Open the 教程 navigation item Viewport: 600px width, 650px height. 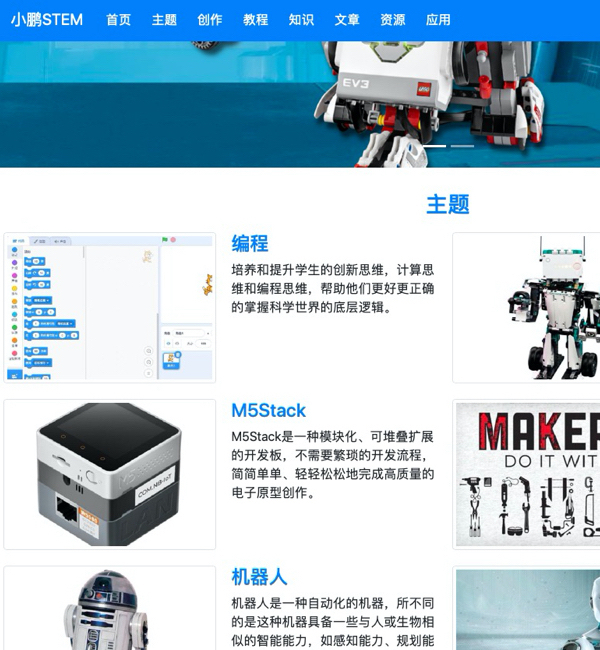(x=255, y=19)
